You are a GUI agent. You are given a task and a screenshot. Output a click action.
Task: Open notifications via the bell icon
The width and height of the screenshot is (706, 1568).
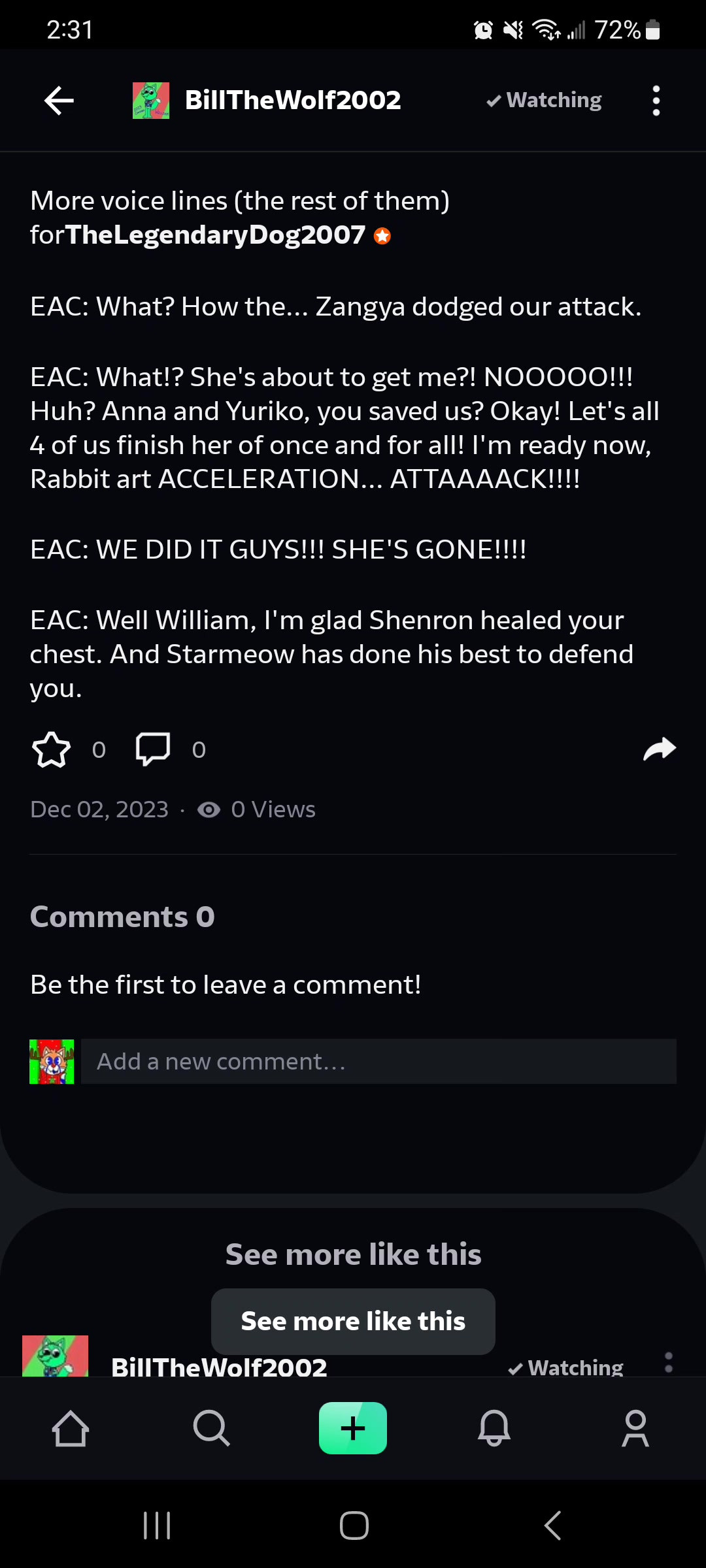(494, 1428)
